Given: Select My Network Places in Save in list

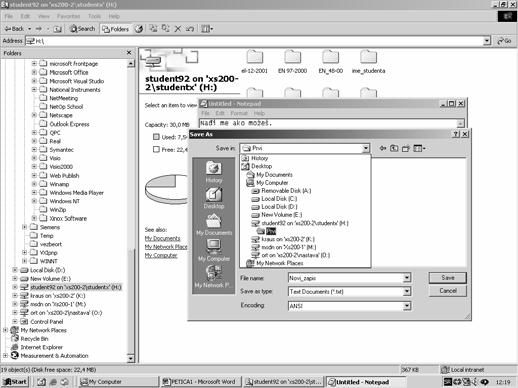Looking at the screenshot, I should point(275,263).
